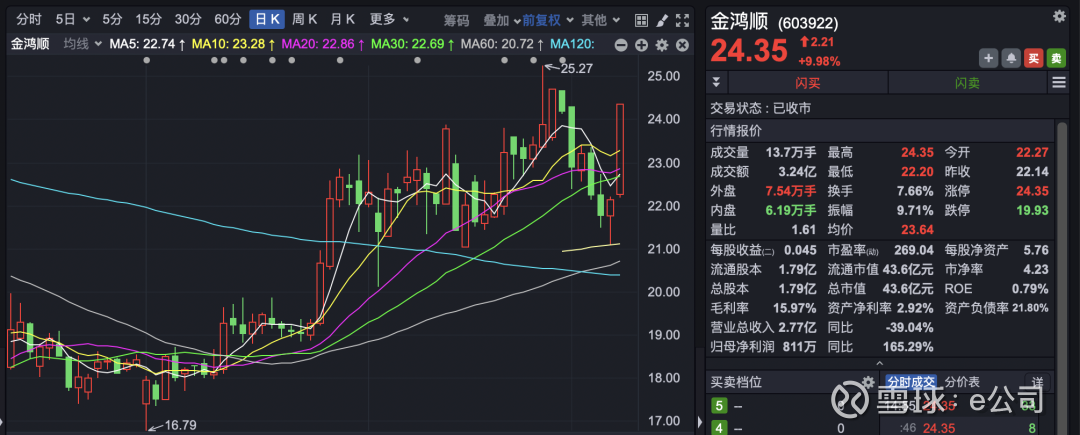
Task: Click the 25.27 high price annotation
Action: 577,69
